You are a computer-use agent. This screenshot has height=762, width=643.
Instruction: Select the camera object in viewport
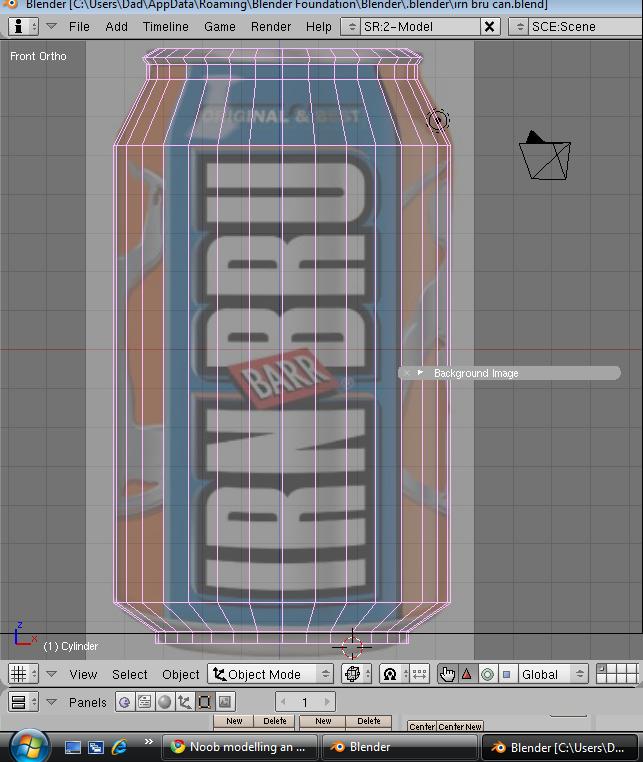[545, 156]
